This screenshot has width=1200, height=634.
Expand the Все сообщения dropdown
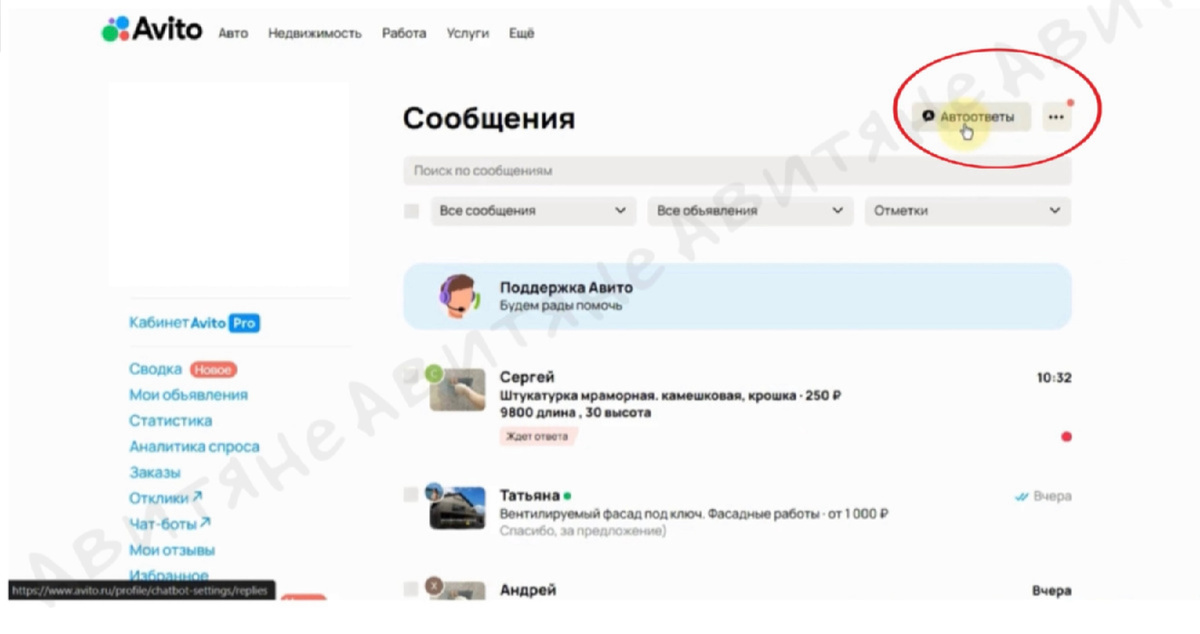tap(533, 211)
